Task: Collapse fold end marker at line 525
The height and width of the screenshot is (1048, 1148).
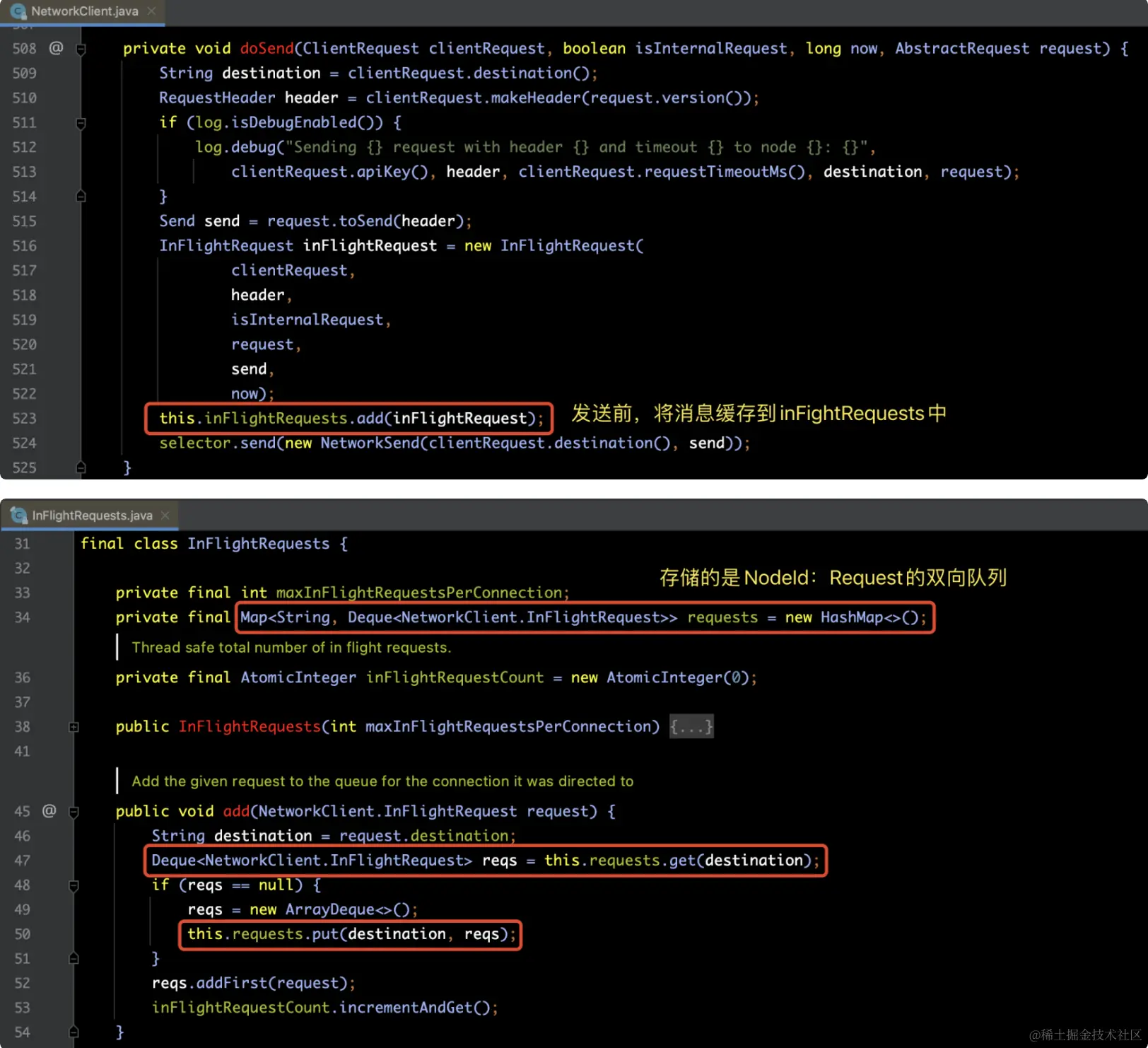Action: click(81, 467)
